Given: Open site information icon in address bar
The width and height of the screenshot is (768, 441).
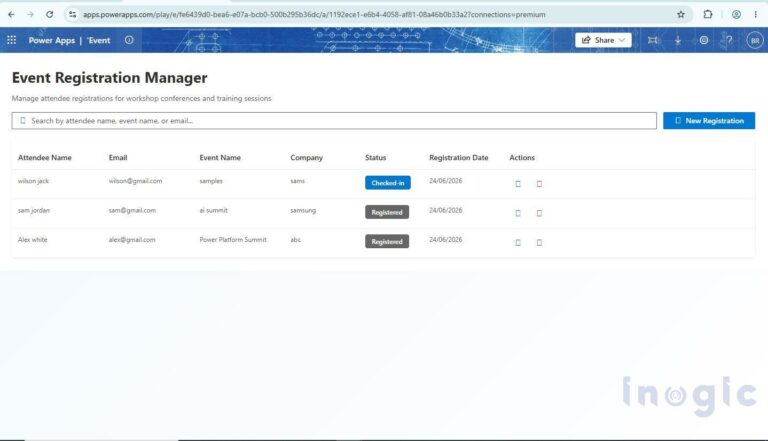Looking at the screenshot, I should 72,15.
